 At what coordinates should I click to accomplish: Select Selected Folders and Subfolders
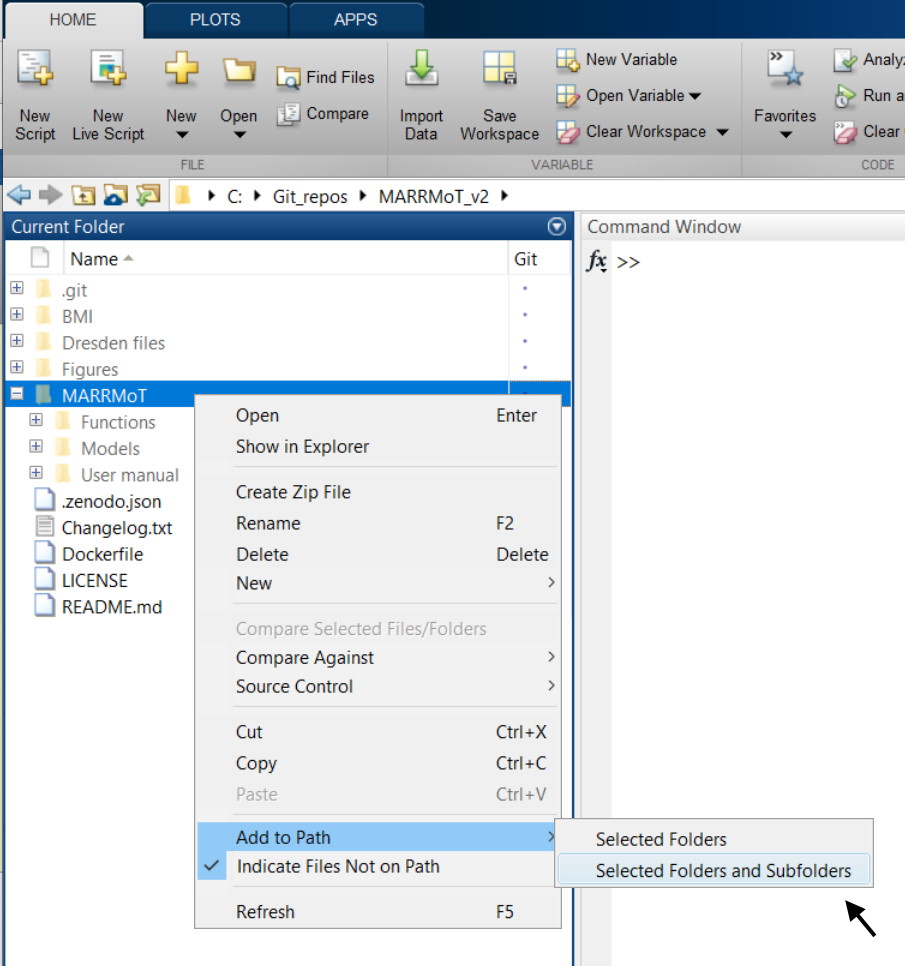tap(714, 870)
